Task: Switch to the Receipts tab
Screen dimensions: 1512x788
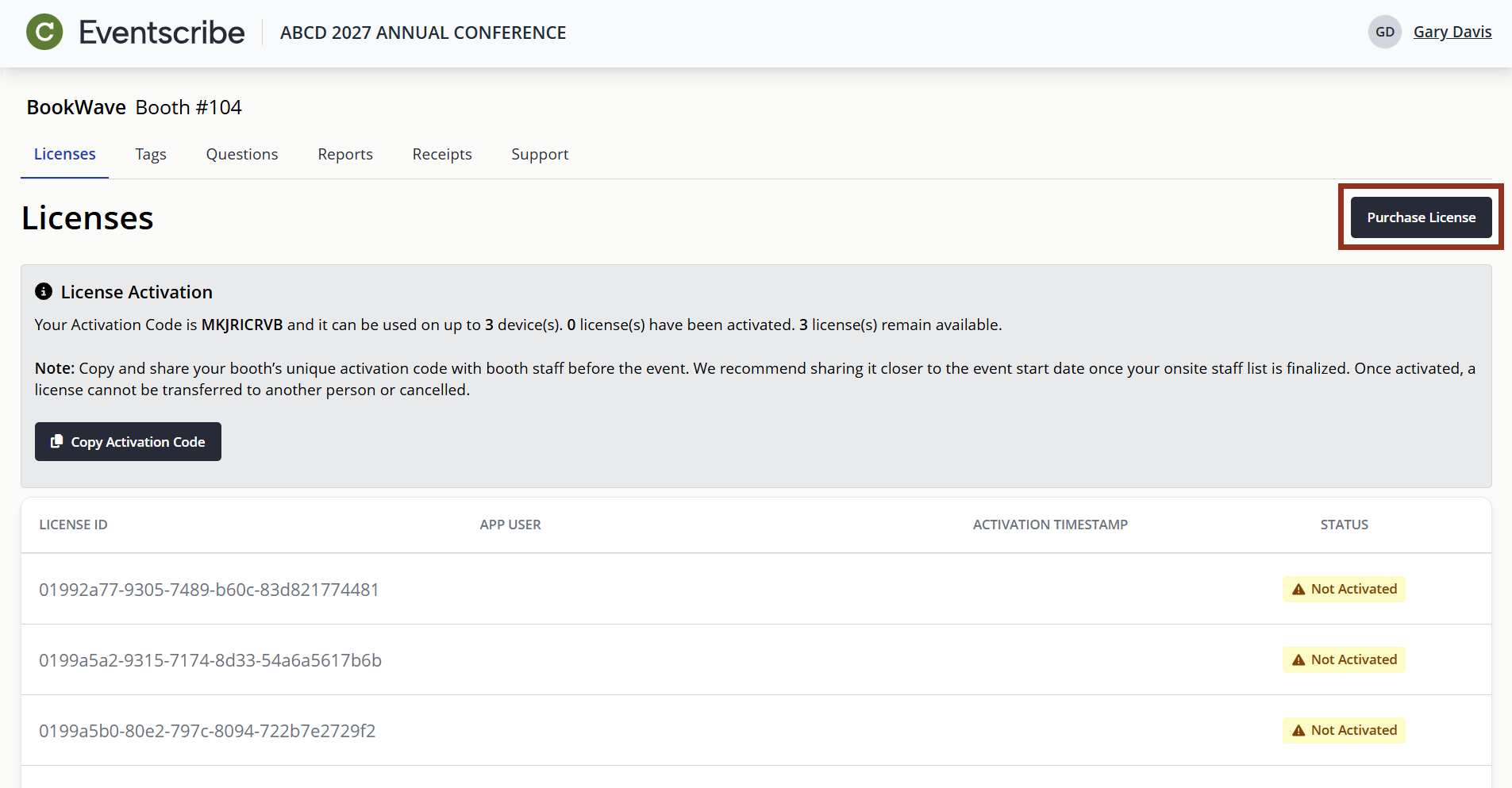Action: point(442,154)
